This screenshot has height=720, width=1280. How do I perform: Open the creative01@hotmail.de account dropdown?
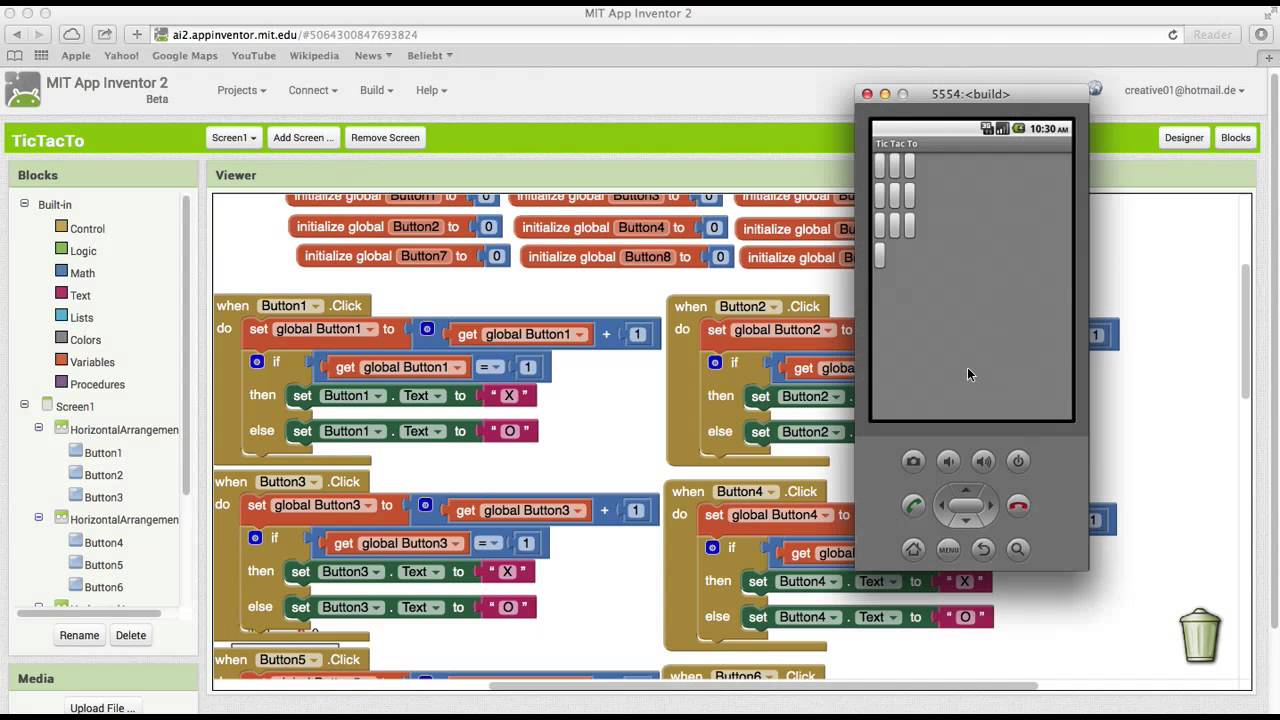(x=1185, y=90)
